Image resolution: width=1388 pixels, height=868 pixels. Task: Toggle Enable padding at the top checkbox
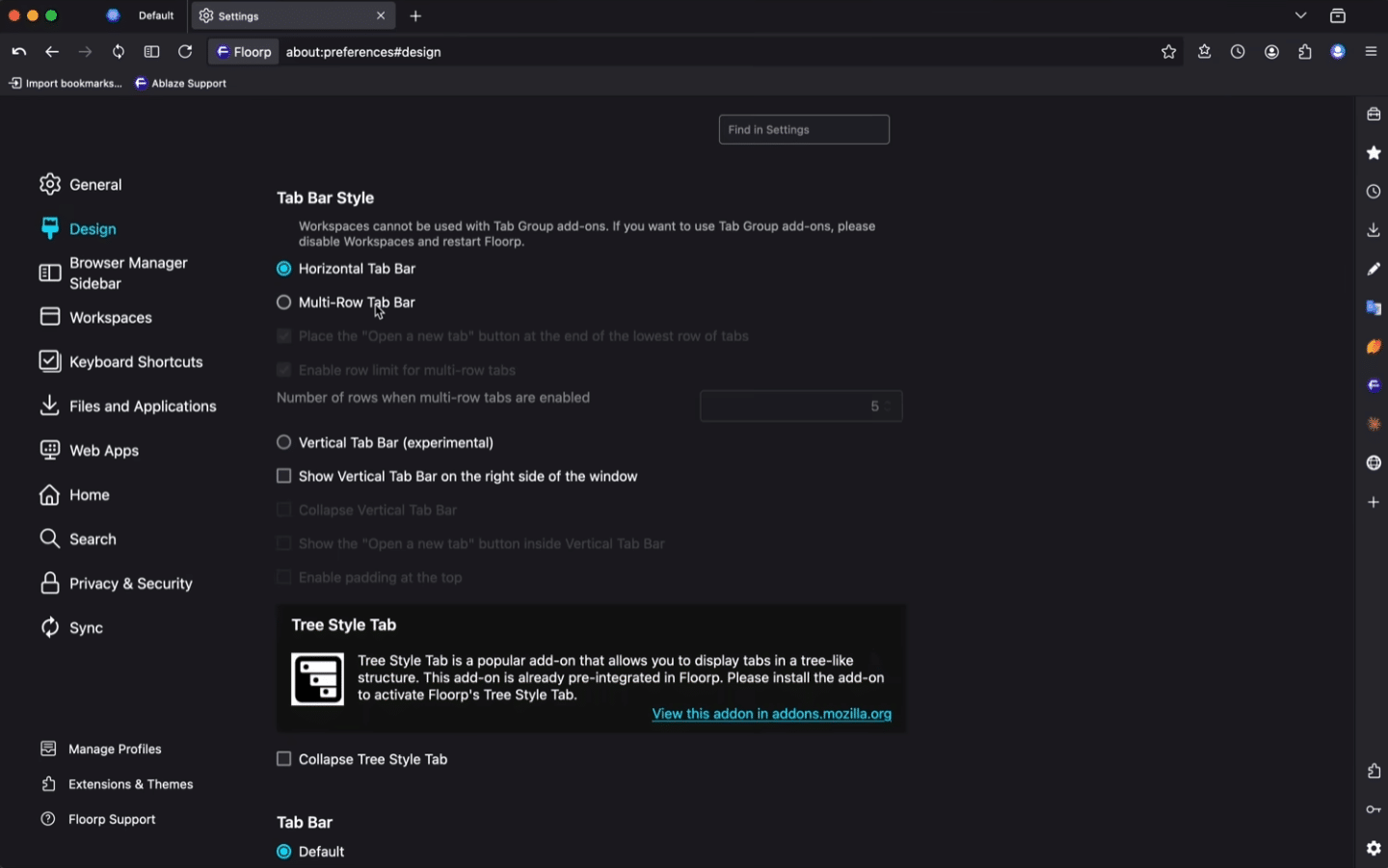tap(283, 577)
